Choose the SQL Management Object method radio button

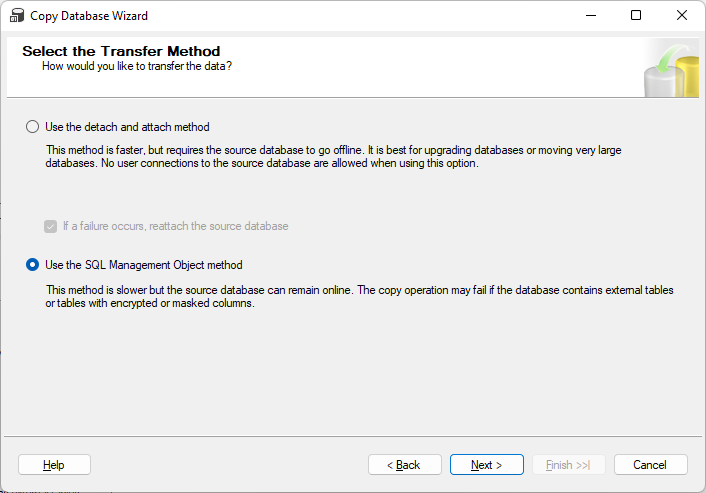pyautogui.click(x=33, y=265)
